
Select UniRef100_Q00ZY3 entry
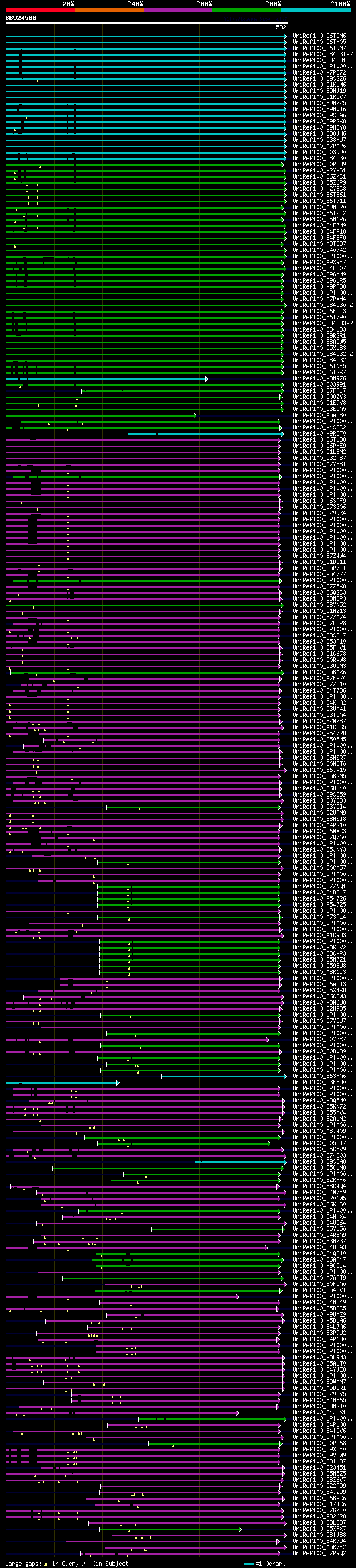click(x=319, y=397)
